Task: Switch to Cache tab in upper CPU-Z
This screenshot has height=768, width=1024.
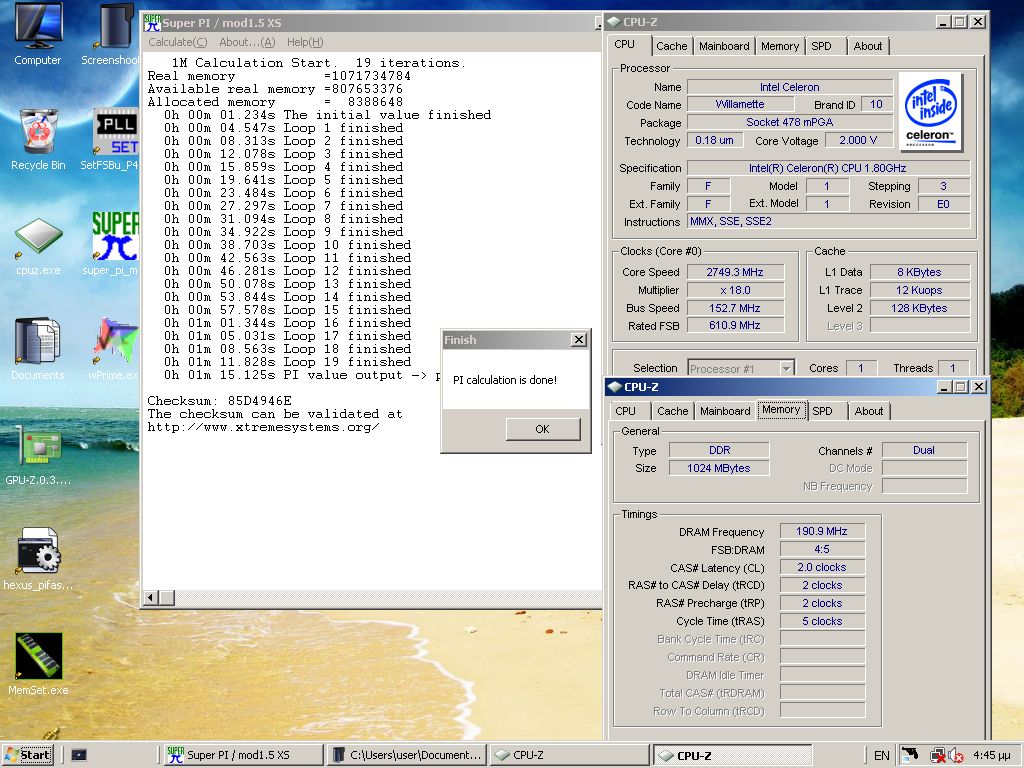Action: pos(671,46)
